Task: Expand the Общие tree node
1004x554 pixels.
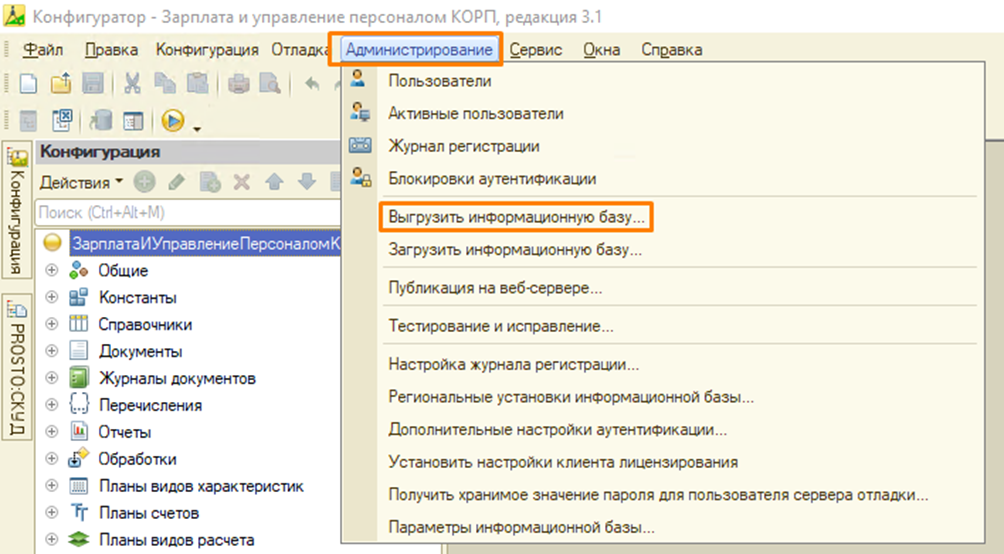Action: (53, 271)
